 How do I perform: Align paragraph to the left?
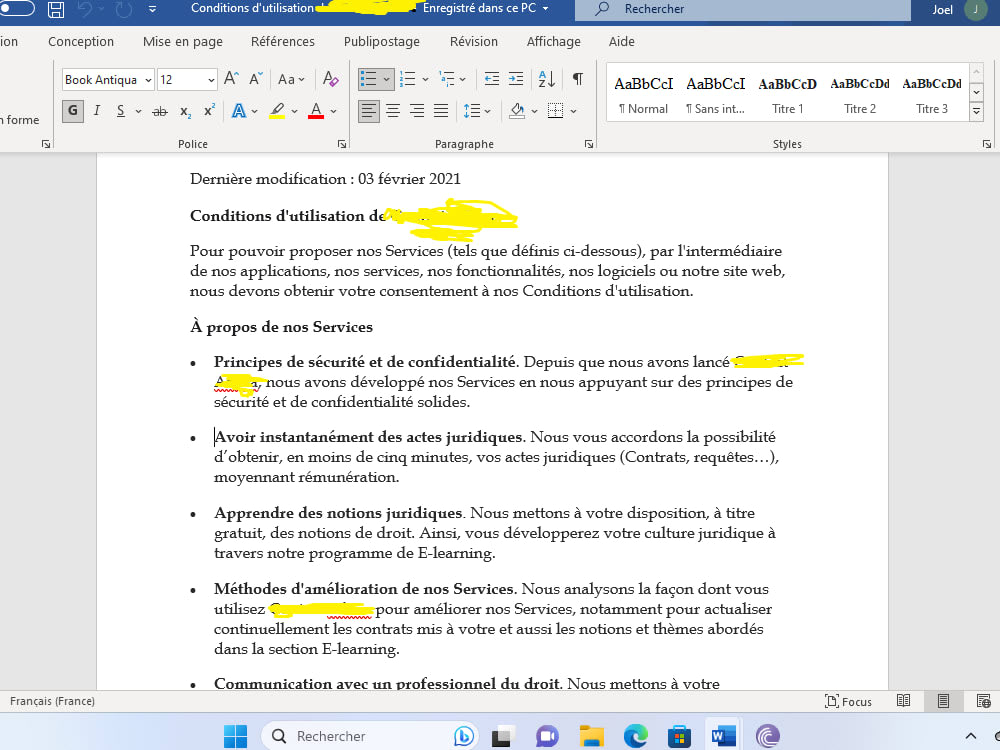[x=369, y=111]
